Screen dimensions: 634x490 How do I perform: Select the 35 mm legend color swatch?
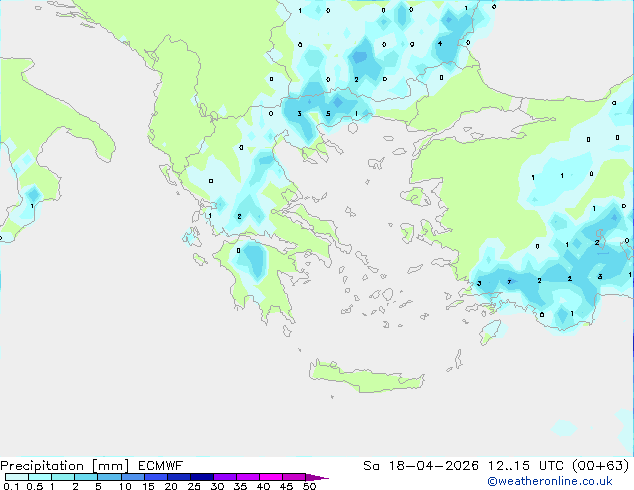click(x=248, y=477)
